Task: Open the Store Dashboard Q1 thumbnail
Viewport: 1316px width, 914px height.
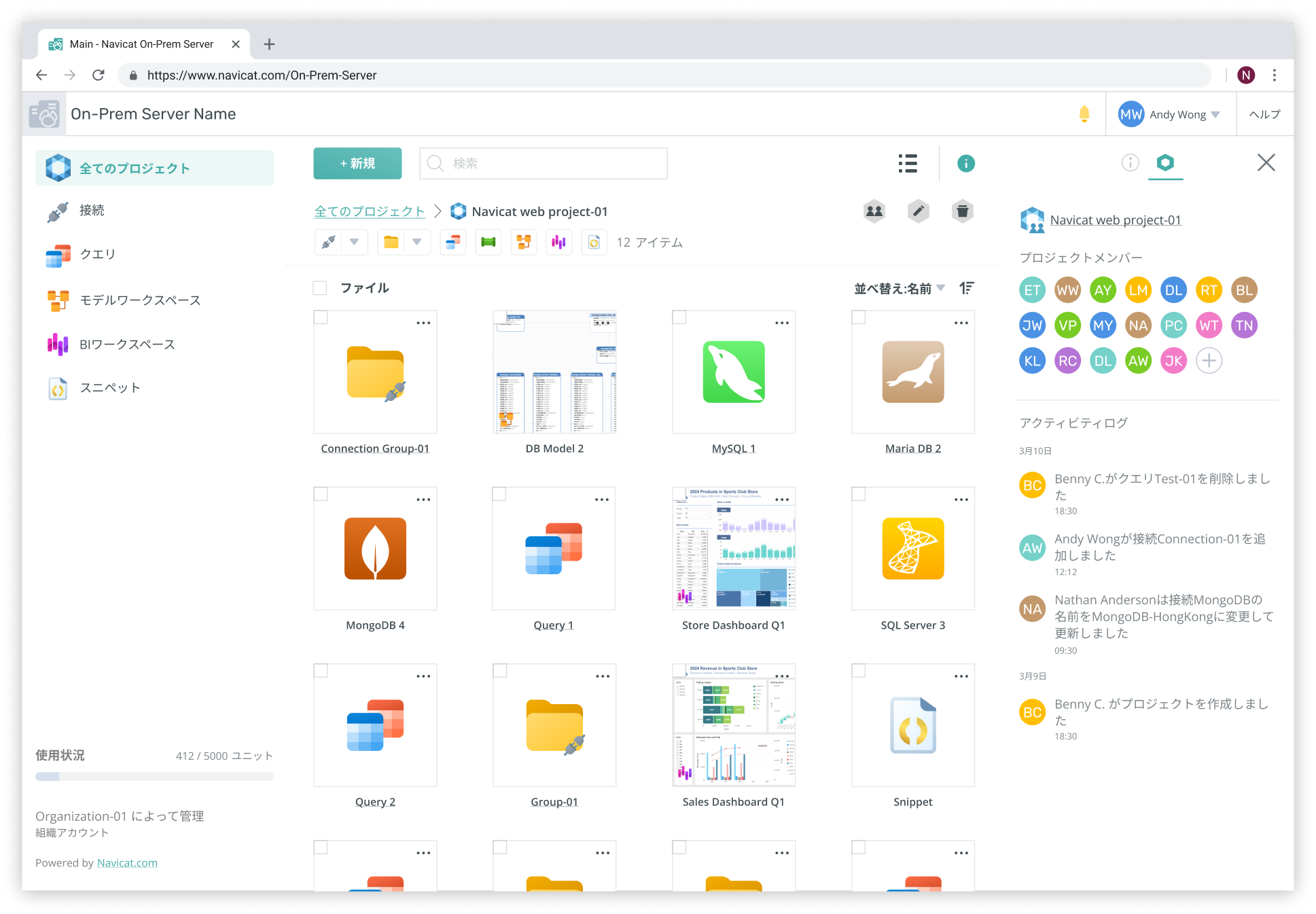Action: (734, 548)
